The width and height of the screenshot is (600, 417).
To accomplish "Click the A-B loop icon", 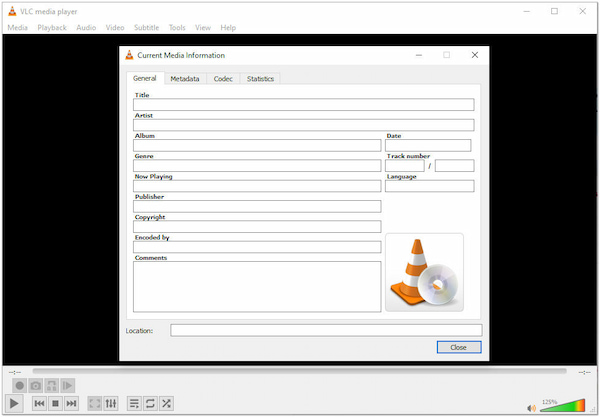I will tap(52, 386).
